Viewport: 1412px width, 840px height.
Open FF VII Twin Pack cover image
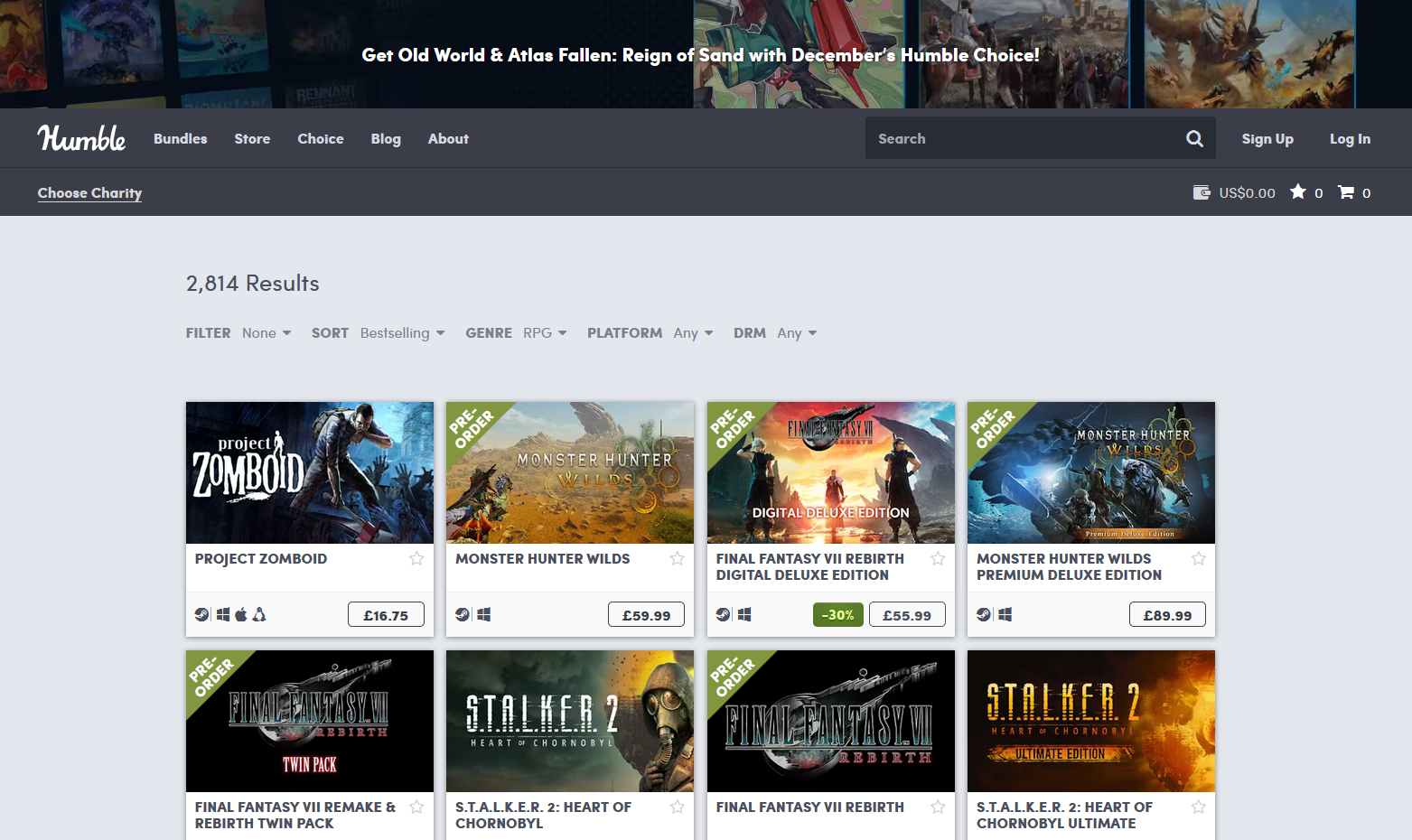click(310, 721)
